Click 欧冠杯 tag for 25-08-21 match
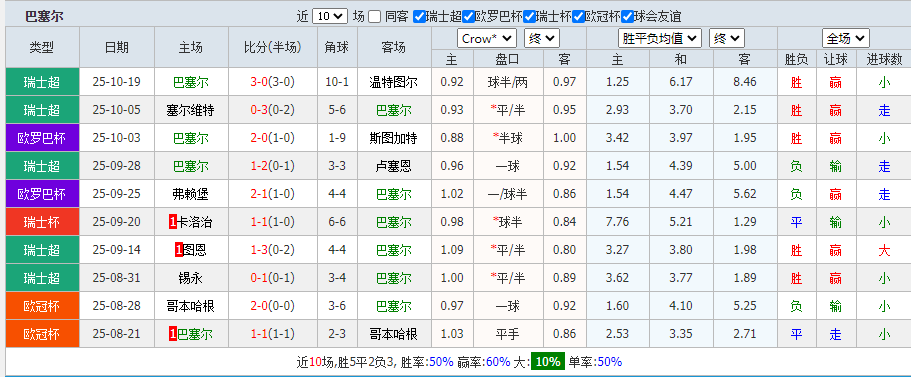911x377 pixels. pos(42,334)
